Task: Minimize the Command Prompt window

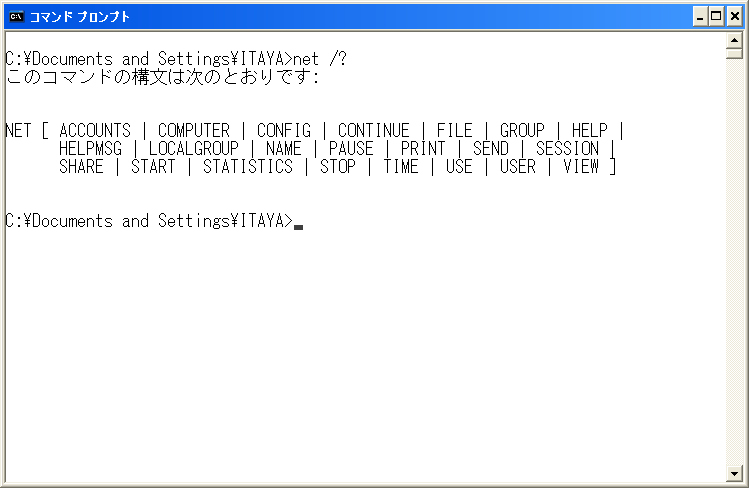Action: 700,17
